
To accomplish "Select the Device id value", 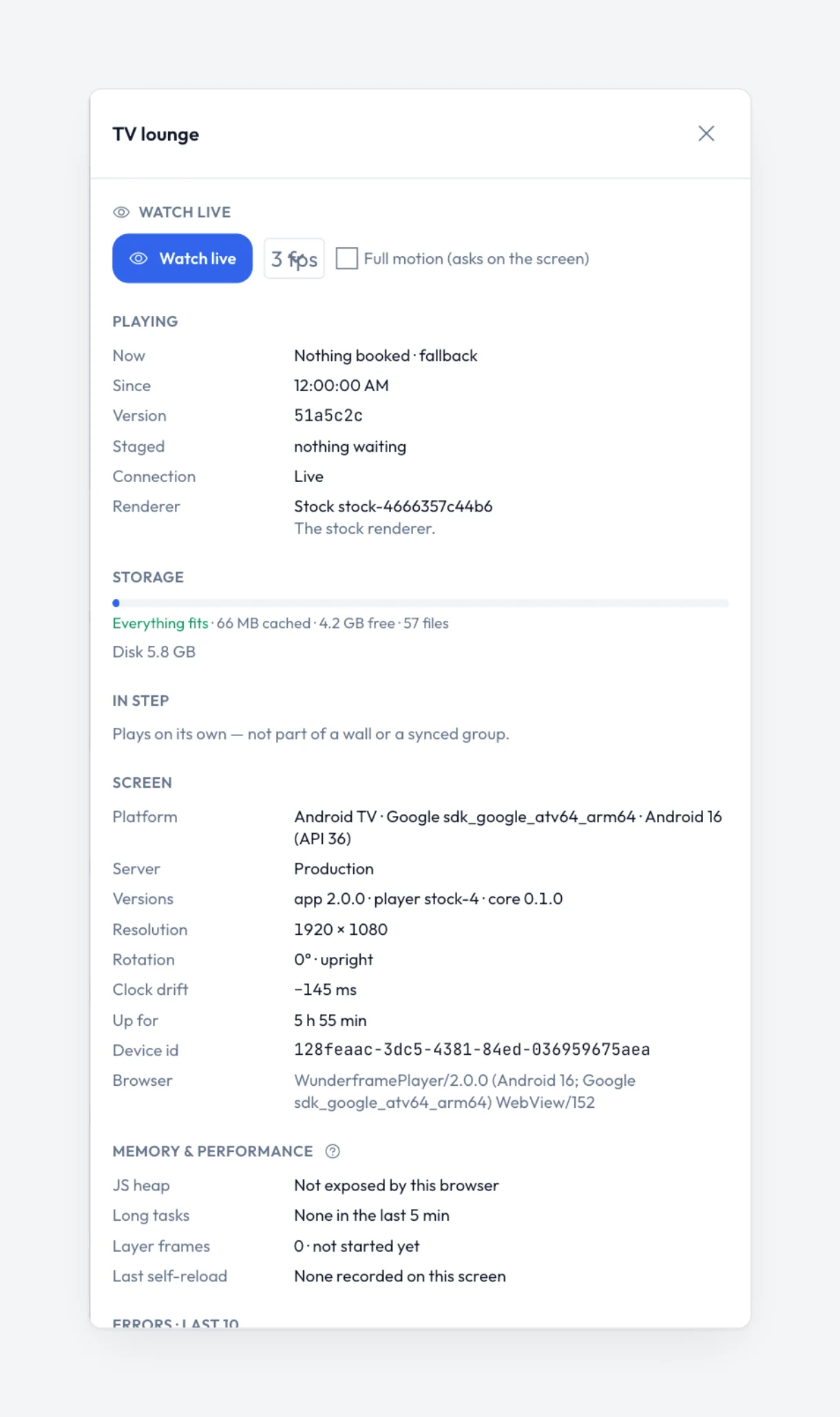I will tap(472, 1049).
